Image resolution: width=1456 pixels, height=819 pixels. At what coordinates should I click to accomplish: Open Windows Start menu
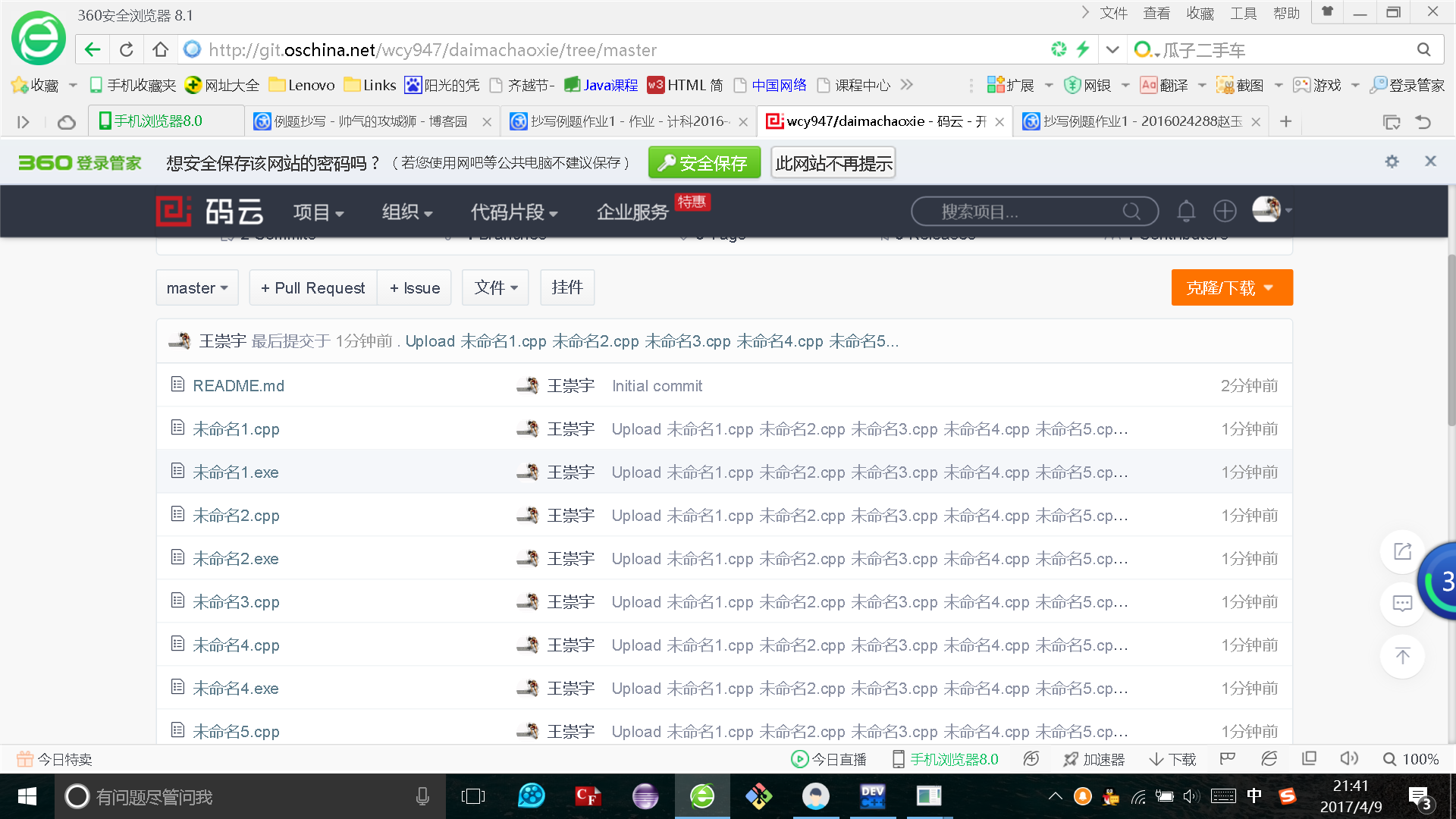[x=27, y=796]
